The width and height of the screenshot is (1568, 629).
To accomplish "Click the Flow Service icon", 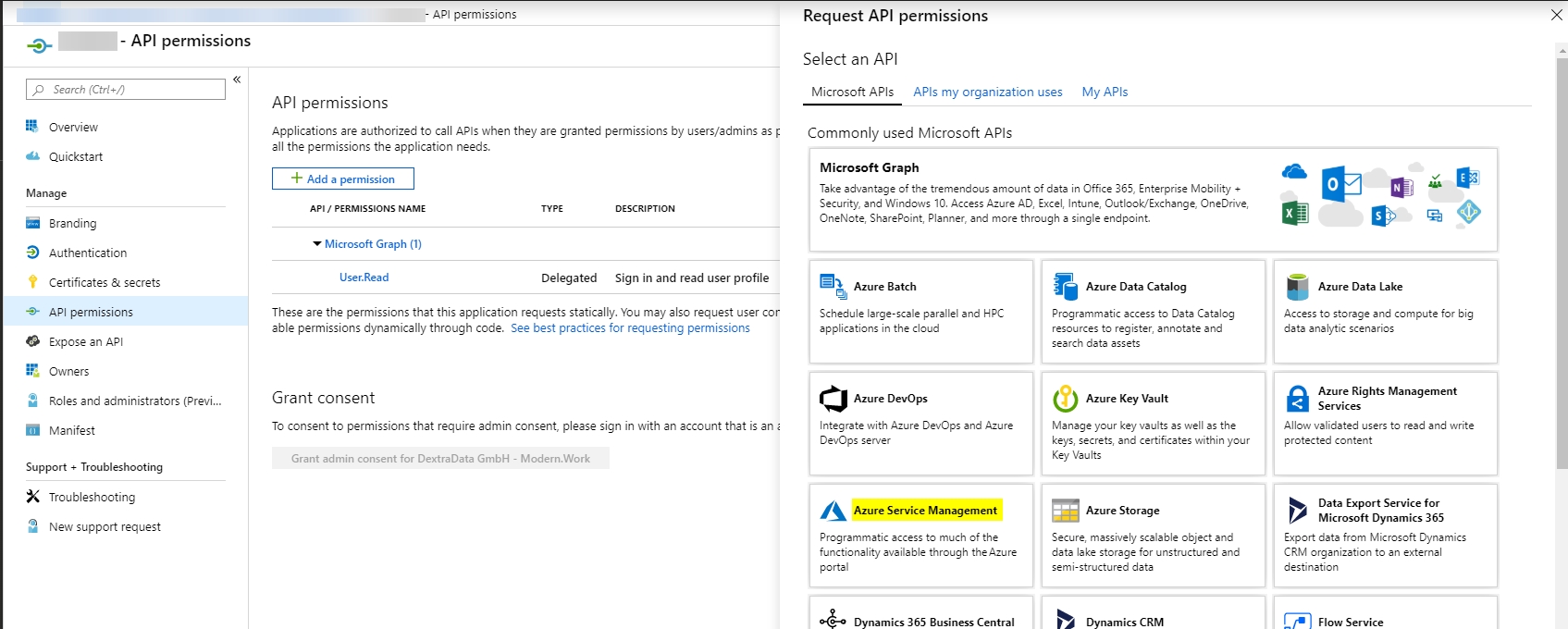I will point(1298,621).
